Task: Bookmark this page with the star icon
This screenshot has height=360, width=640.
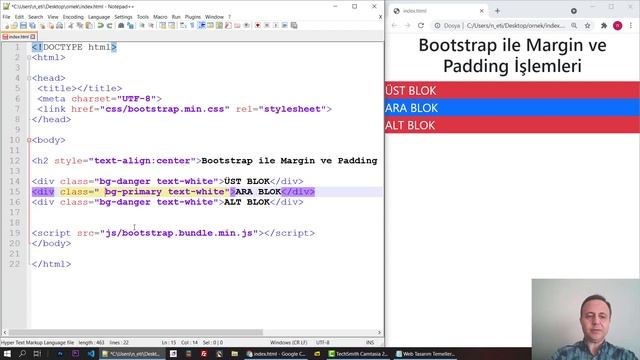Action: pyautogui.click(x=587, y=25)
